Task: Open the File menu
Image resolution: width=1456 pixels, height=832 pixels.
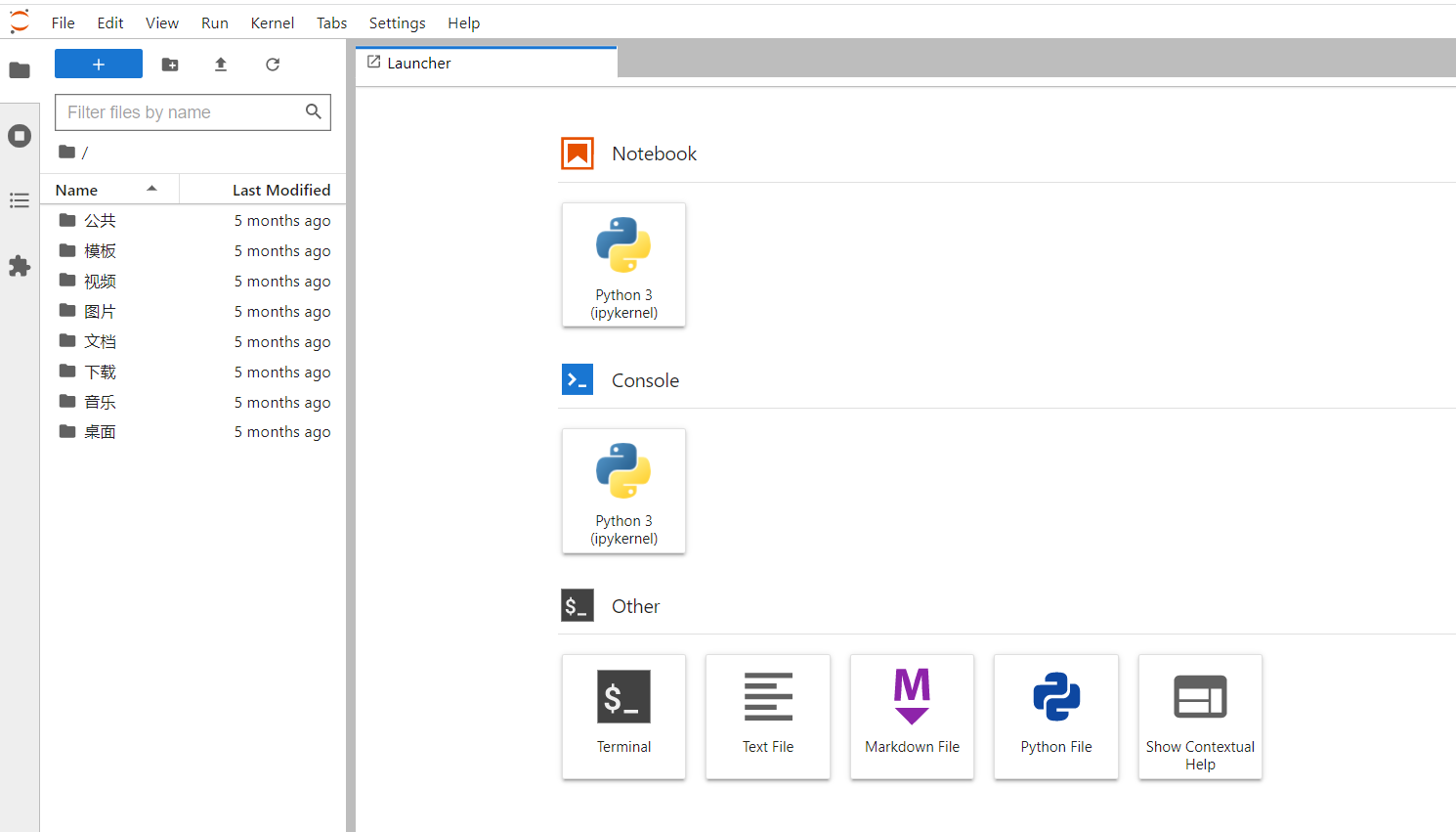Action: [x=64, y=22]
